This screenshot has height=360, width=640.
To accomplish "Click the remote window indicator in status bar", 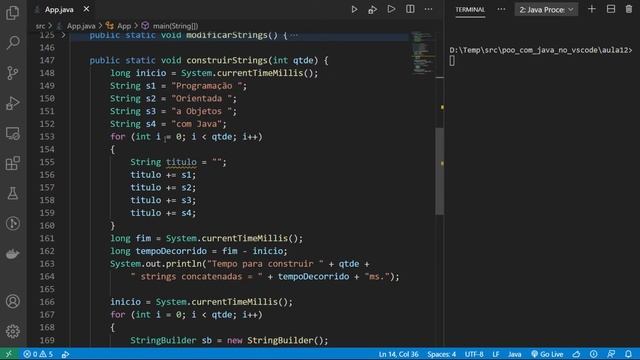I will click(x=9, y=354).
